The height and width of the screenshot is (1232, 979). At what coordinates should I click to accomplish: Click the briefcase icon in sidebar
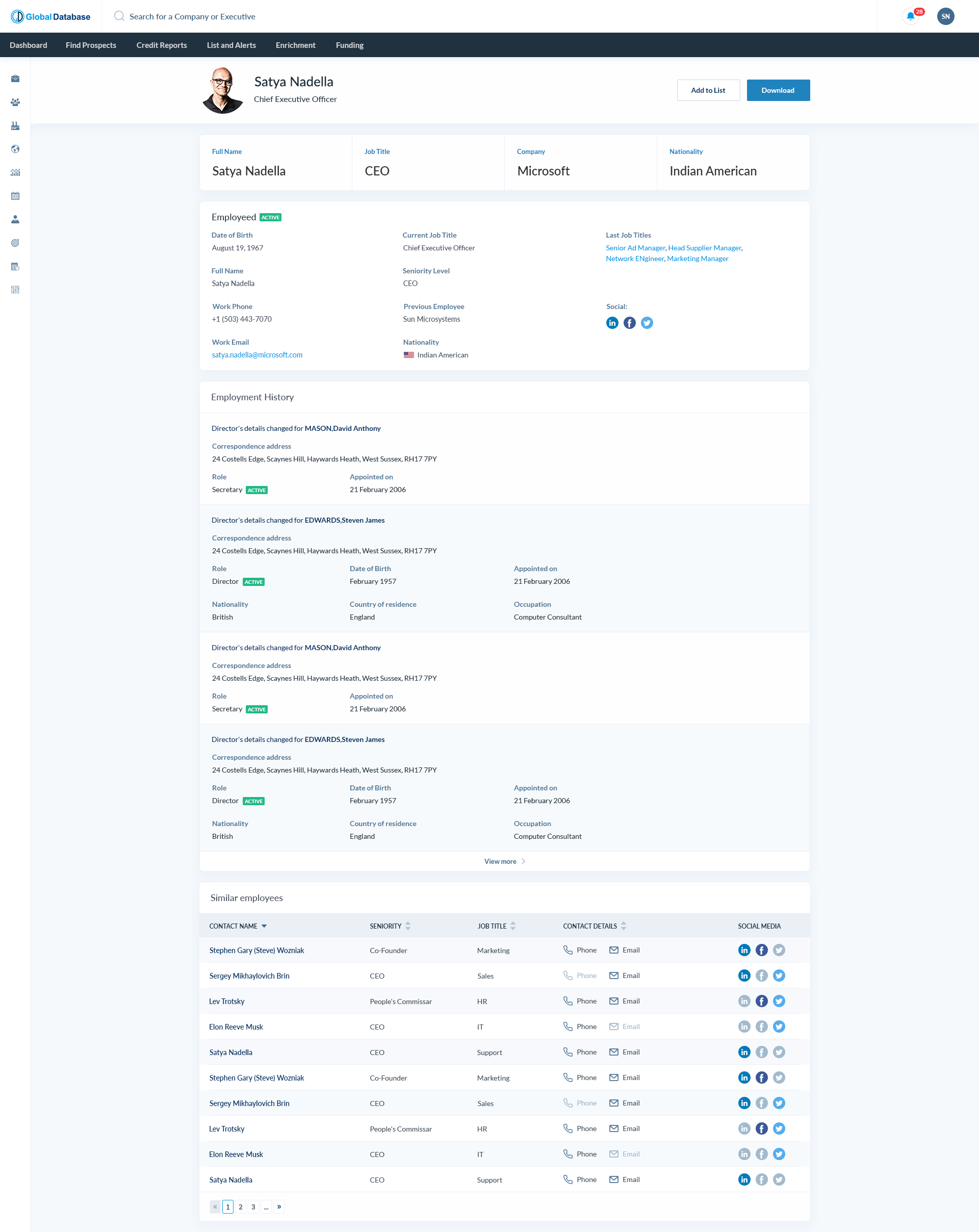[x=15, y=79]
